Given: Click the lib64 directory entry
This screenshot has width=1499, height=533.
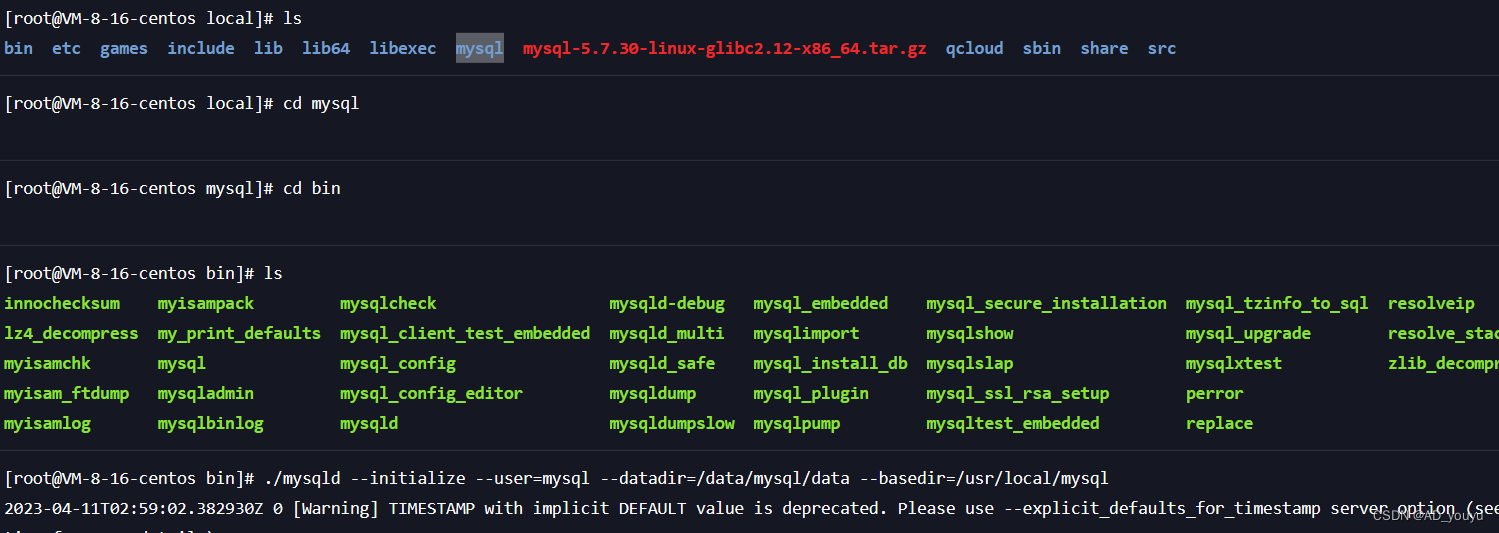Looking at the screenshot, I should point(326,48).
